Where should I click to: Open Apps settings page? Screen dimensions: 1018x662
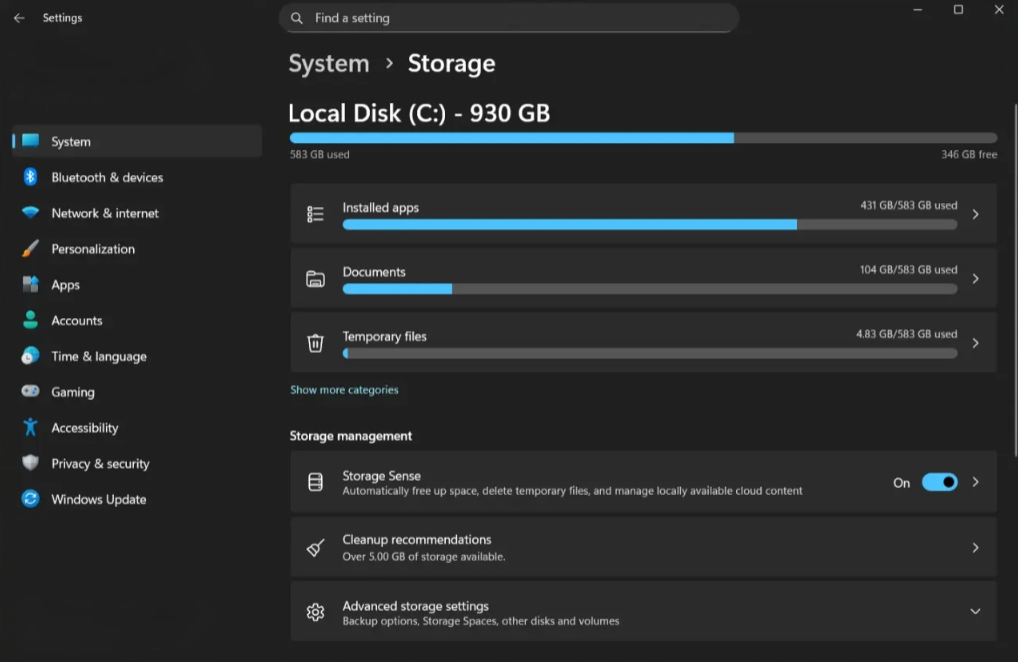[137, 284]
